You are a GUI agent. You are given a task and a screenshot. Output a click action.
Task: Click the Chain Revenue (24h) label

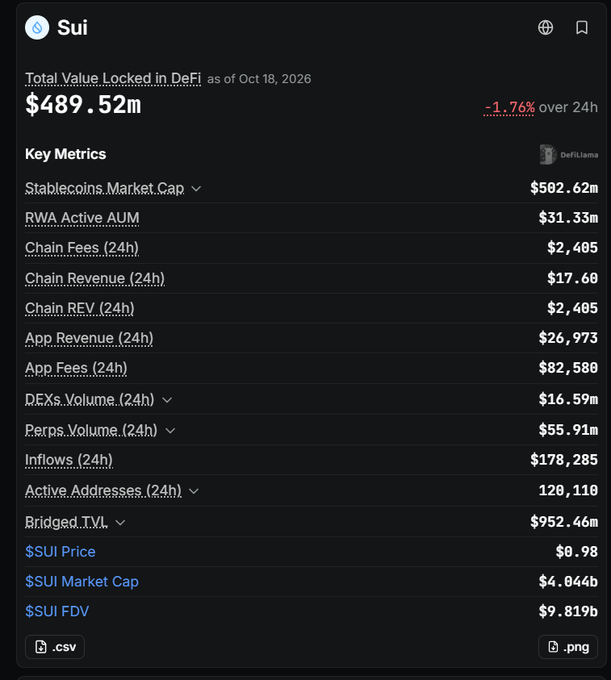pos(95,278)
